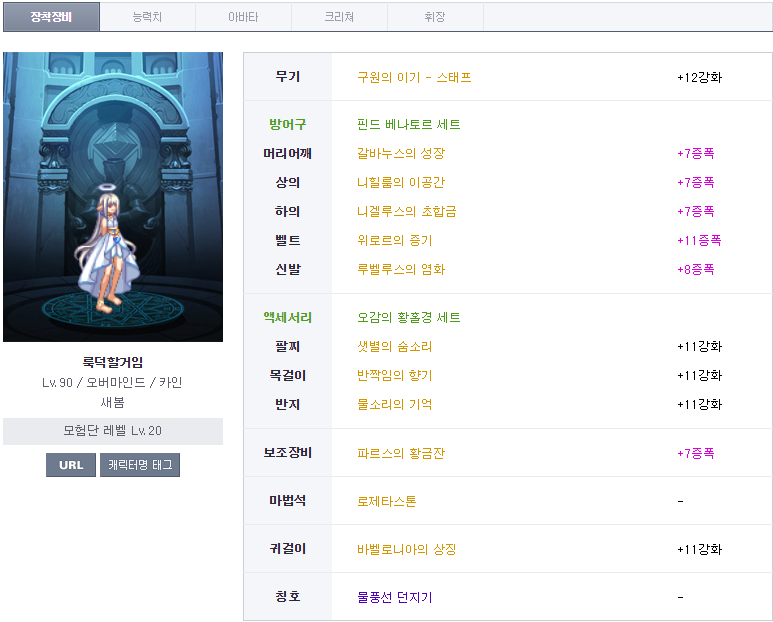Click the character portrait image
This screenshot has width=773, height=622.
pos(113,197)
